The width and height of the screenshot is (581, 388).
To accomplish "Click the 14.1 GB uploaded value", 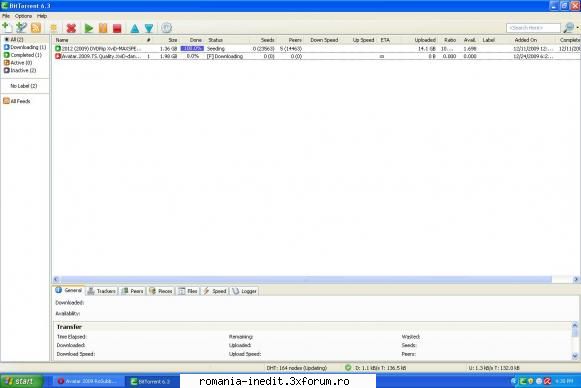I will pyautogui.click(x=426, y=49).
